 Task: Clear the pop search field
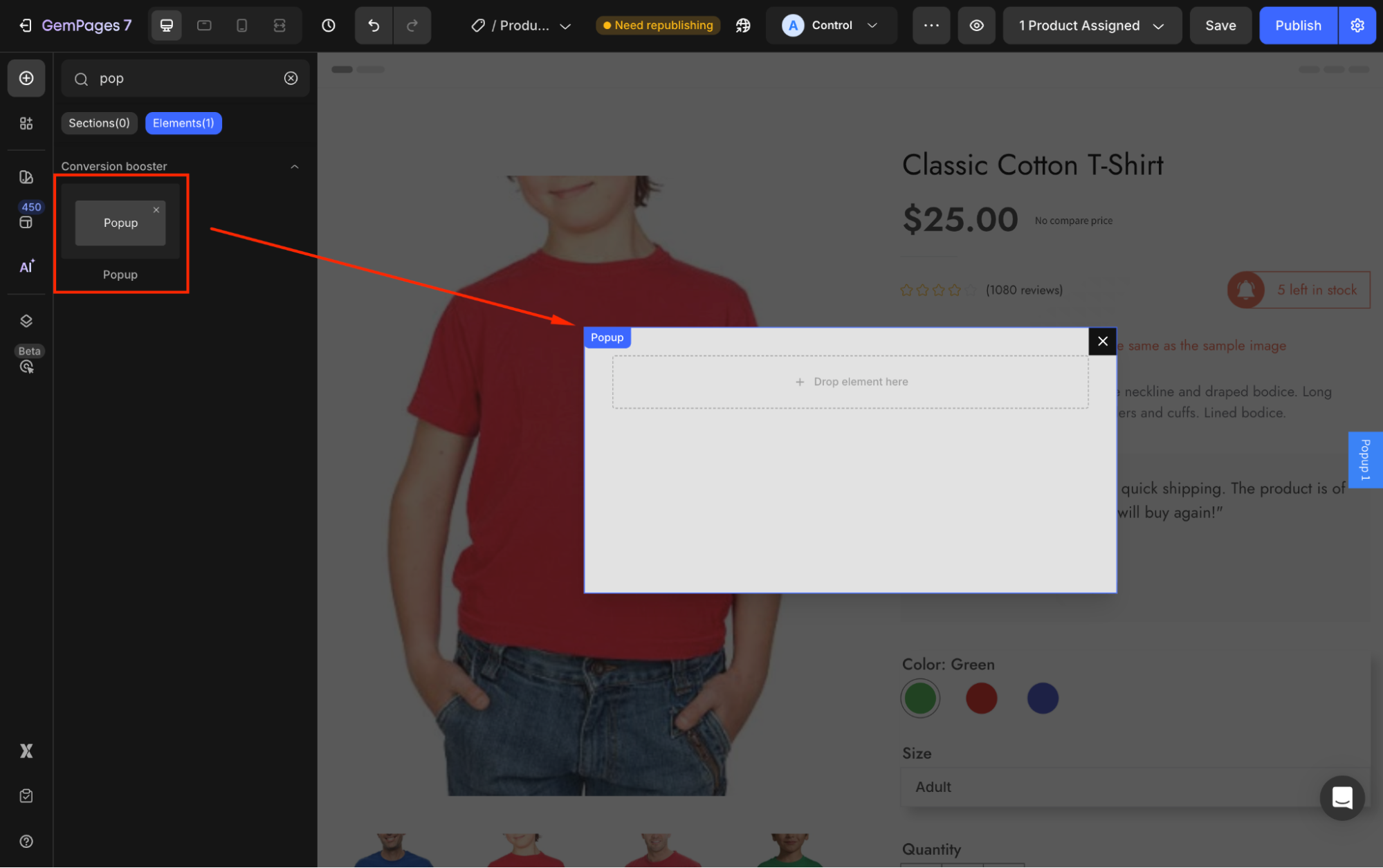tap(291, 78)
